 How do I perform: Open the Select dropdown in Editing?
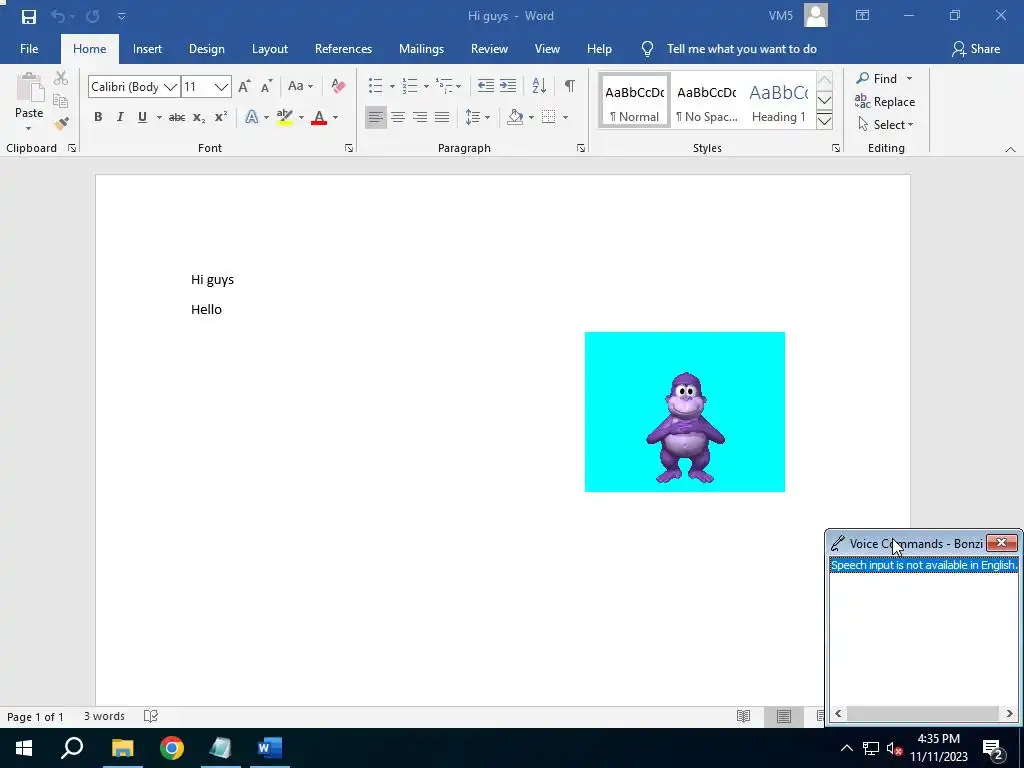point(886,125)
